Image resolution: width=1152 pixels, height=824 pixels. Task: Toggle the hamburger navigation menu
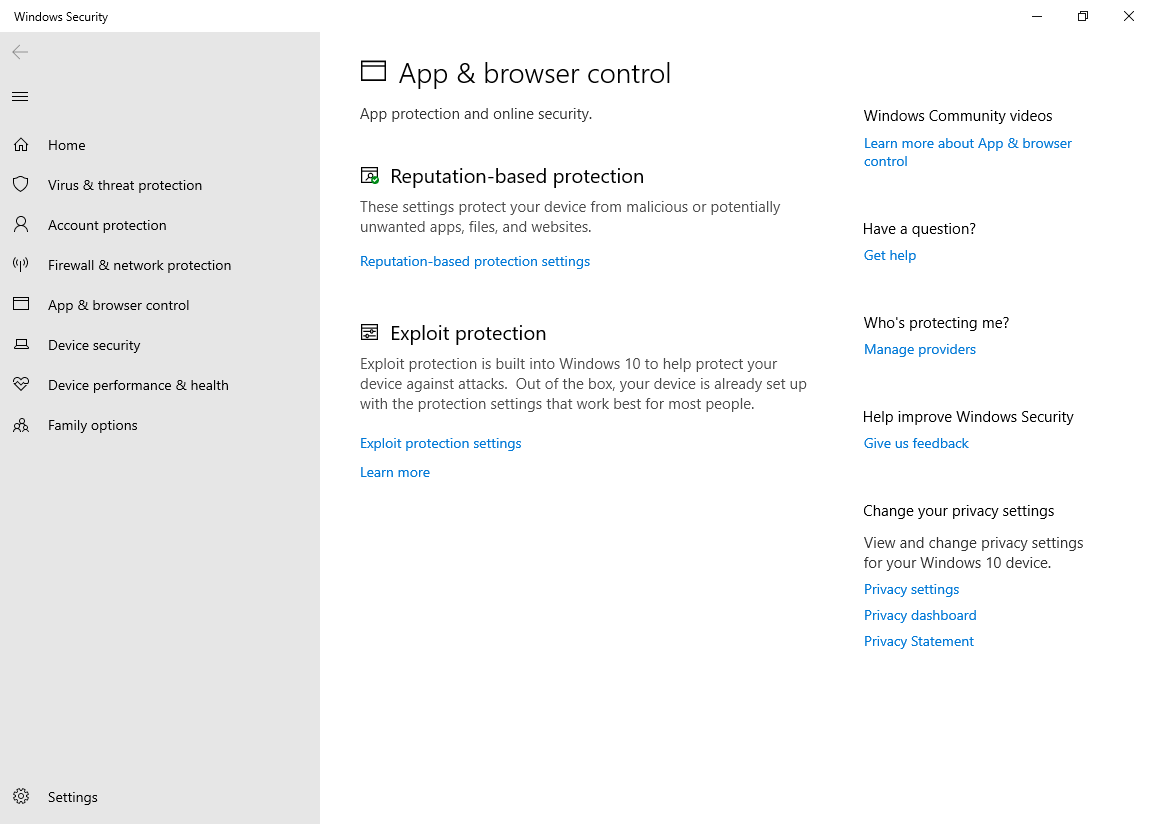click(x=20, y=97)
